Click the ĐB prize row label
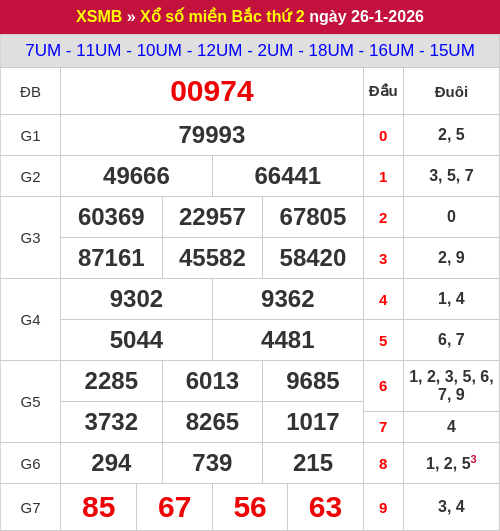 click(30, 92)
